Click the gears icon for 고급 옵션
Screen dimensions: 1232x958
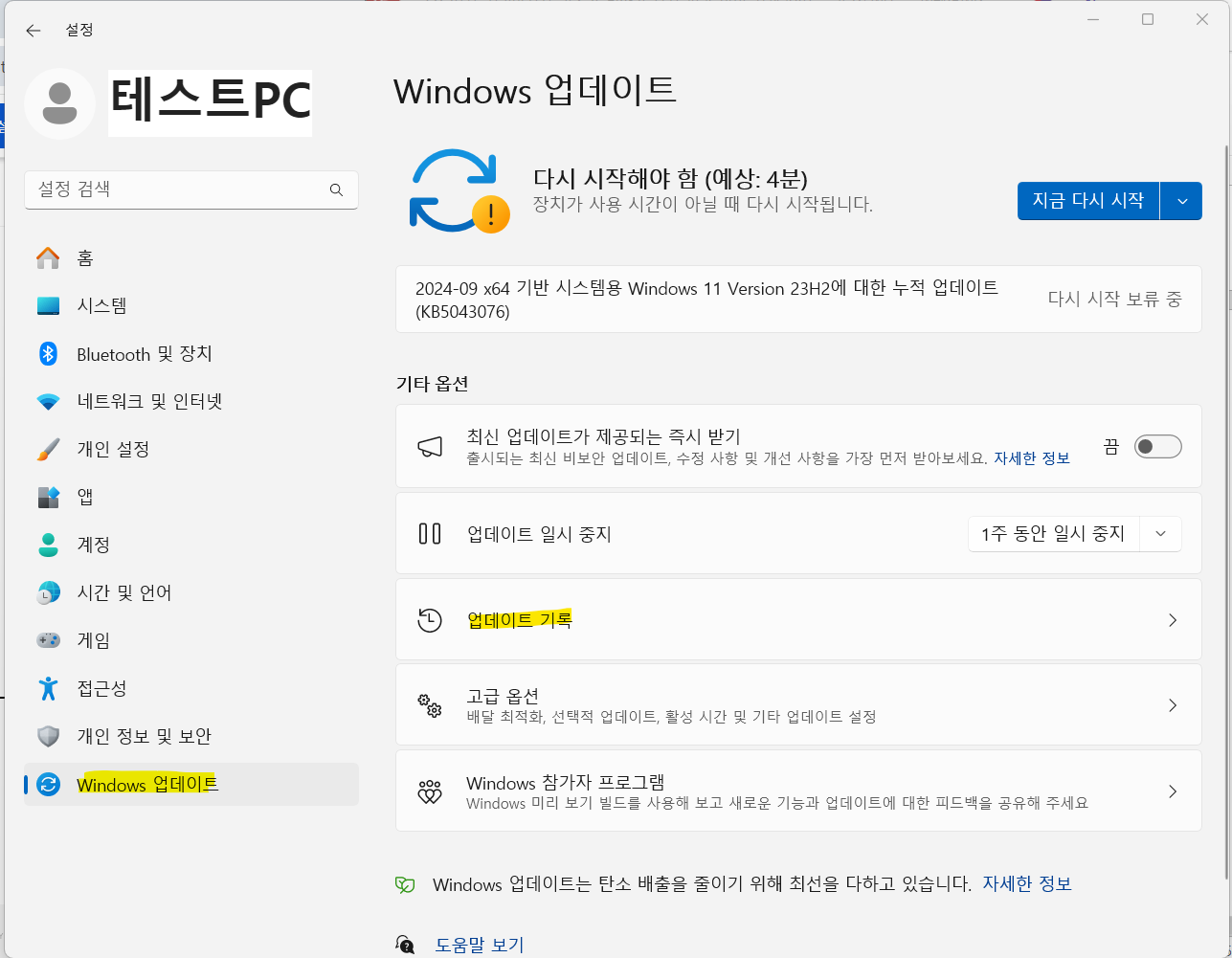click(x=430, y=706)
